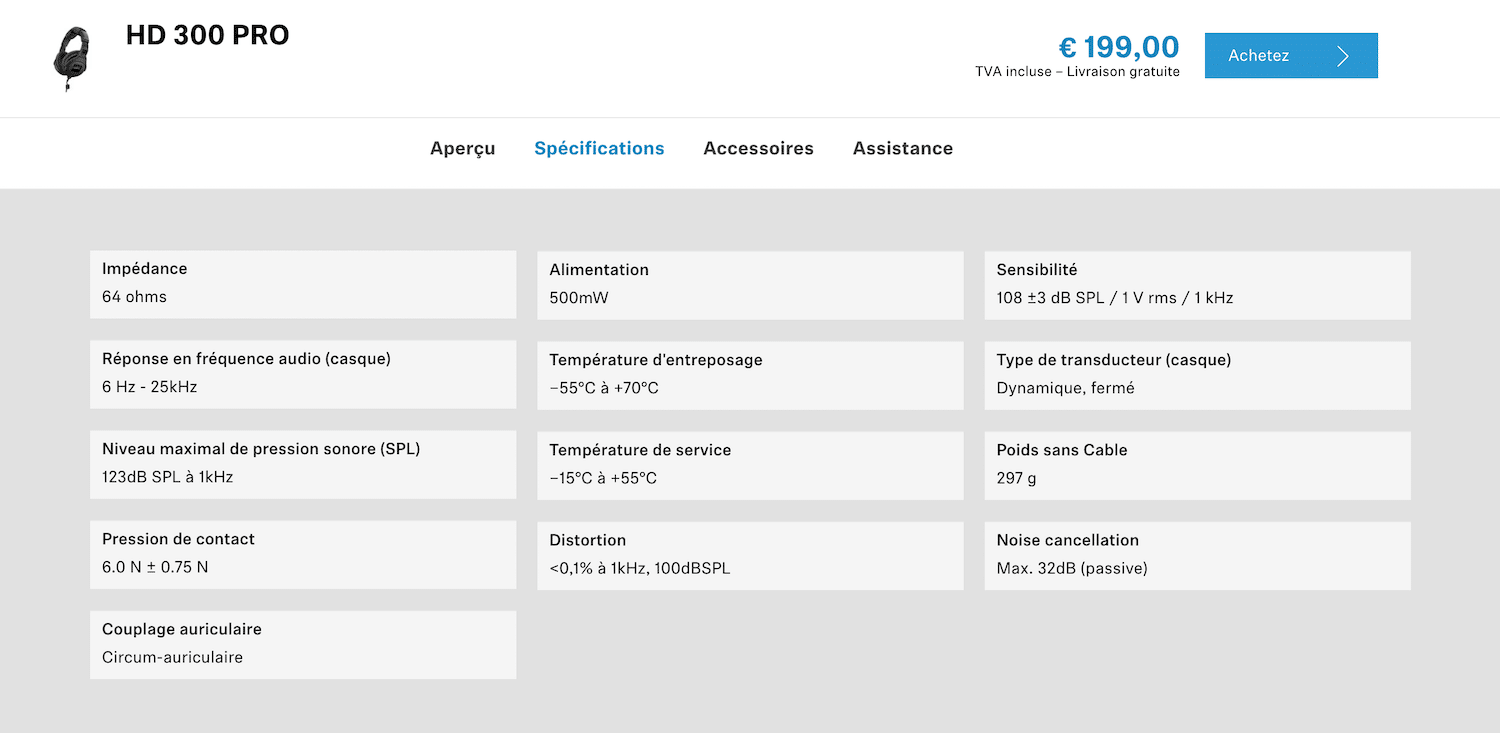The image size is (1500, 733).
Task: Click the Impédance label
Action: click(x=145, y=269)
